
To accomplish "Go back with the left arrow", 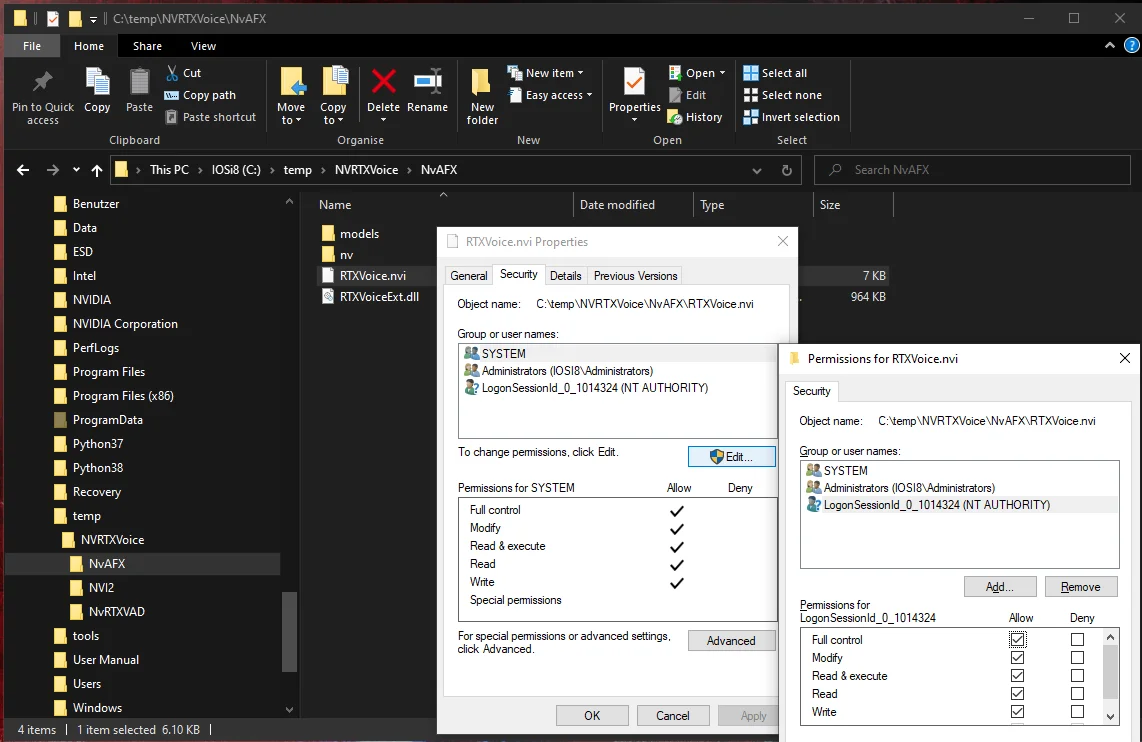I will click(x=23, y=170).
